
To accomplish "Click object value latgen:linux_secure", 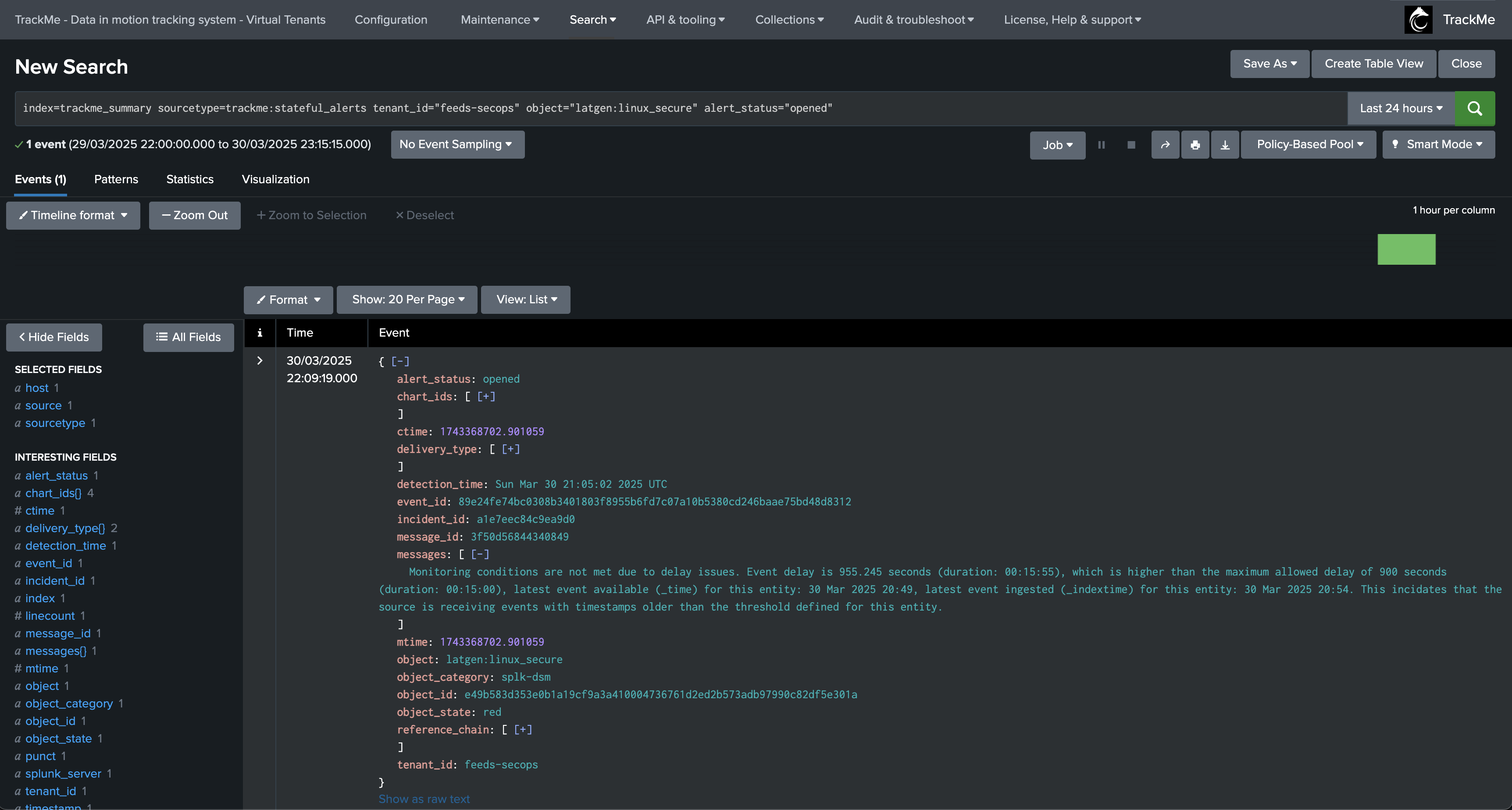I will click(504, 659).
